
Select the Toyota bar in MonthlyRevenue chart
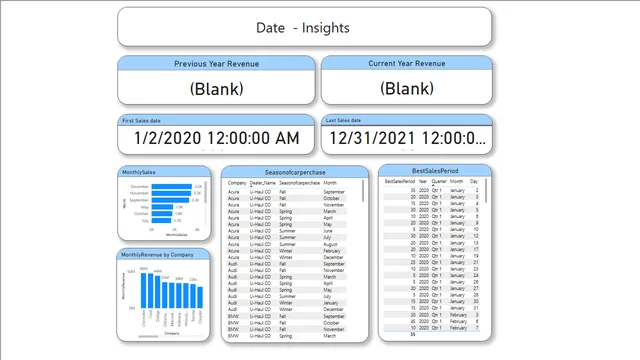(x=193, y=296)
